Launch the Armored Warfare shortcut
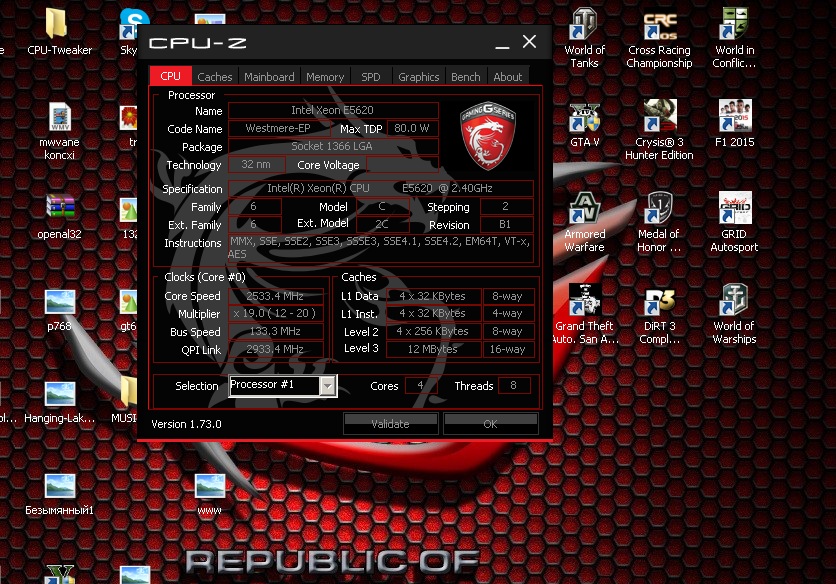836x584 pixels. click(x=584, y=210)
